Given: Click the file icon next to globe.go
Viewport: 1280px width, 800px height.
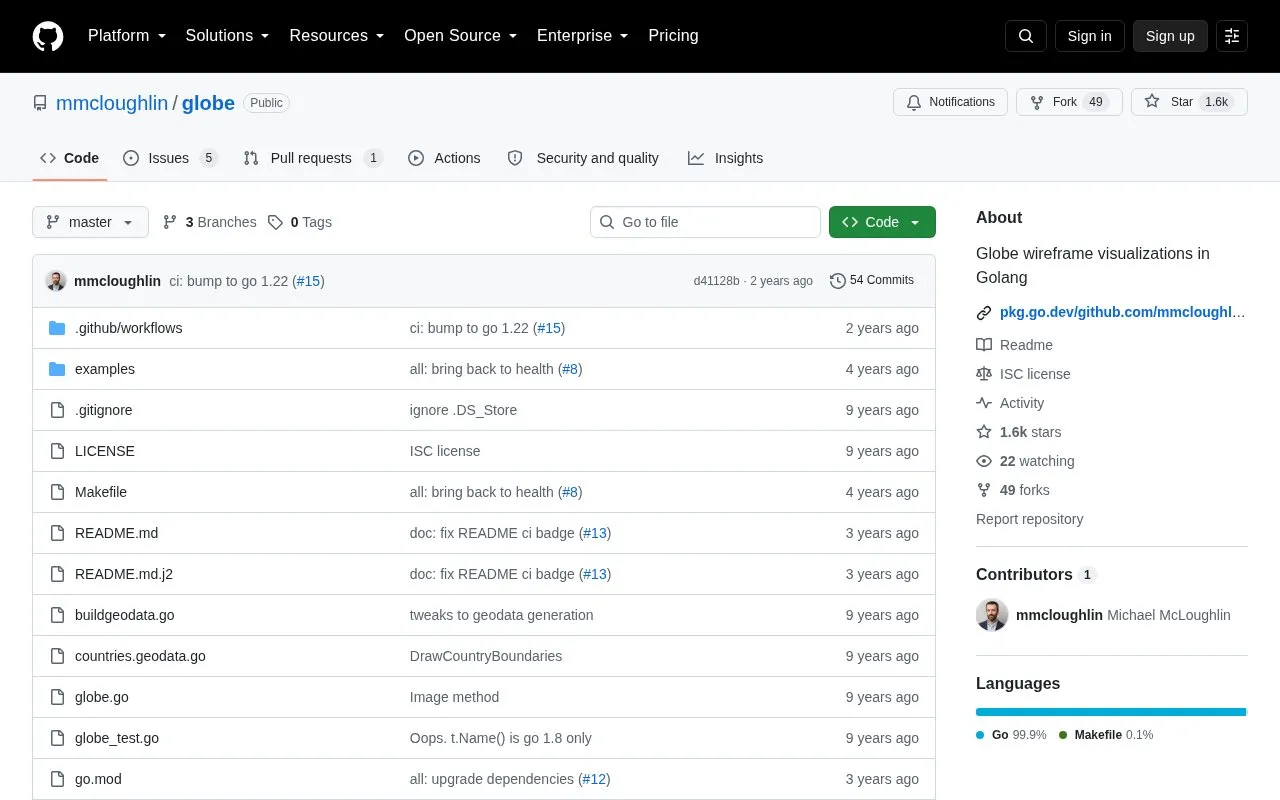Looking at the screenshot, I should [x=57, y=697].
